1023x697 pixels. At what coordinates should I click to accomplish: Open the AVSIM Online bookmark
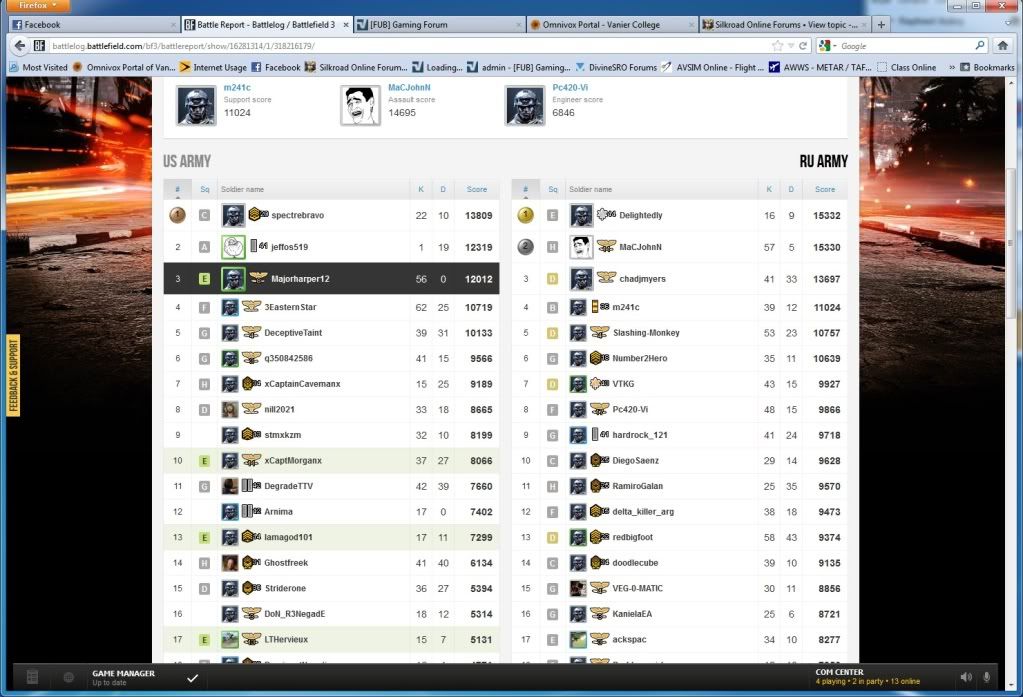tap(712, 67)
